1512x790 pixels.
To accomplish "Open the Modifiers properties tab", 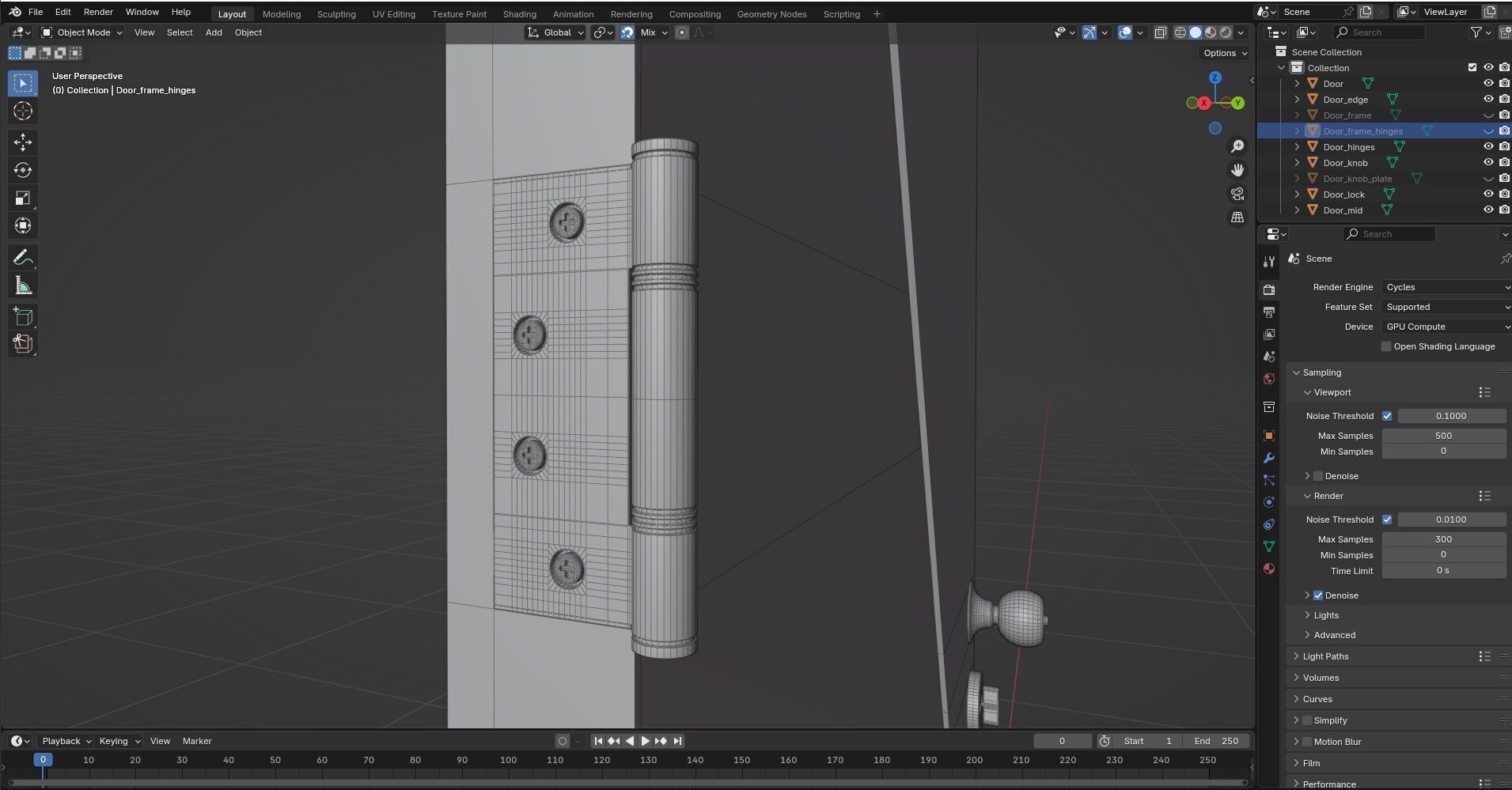I will [1269, 458].
